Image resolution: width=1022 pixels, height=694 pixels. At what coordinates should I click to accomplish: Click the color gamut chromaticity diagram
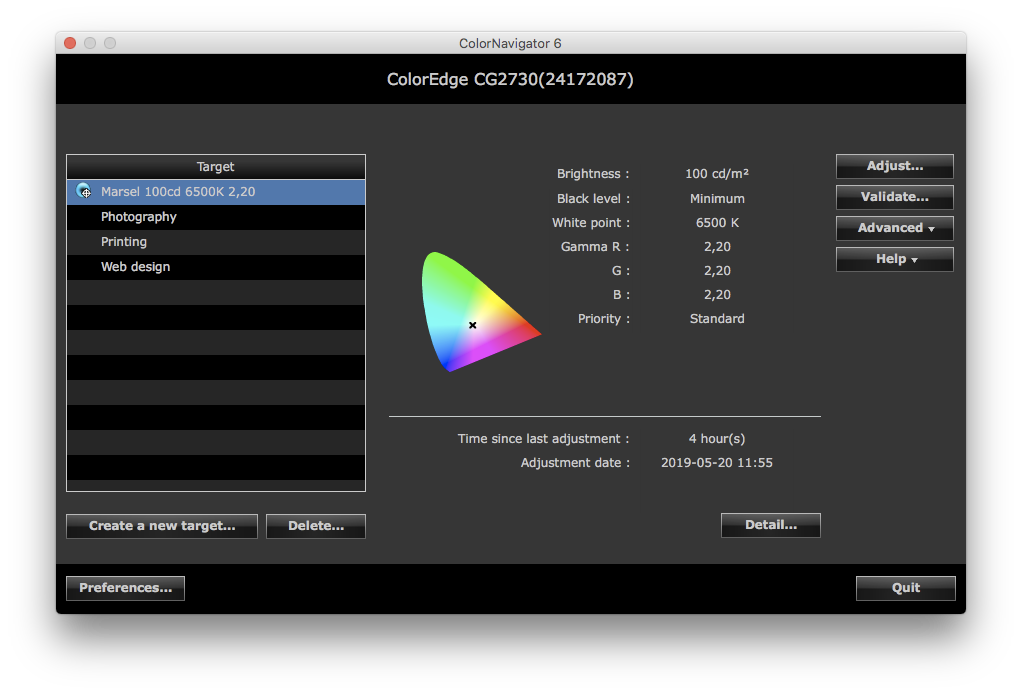481,311
